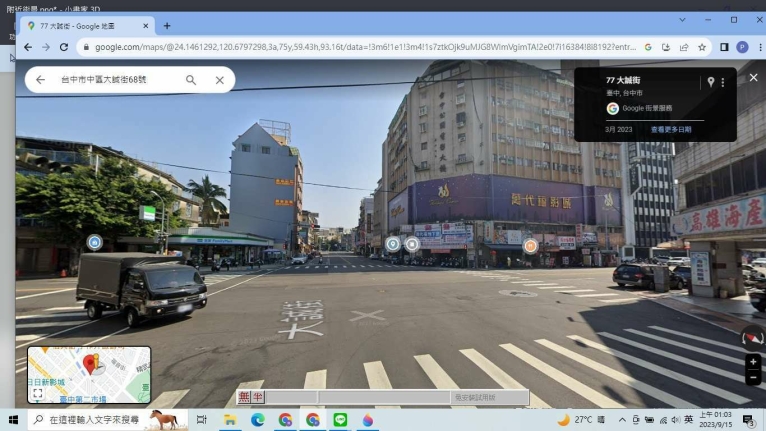Reload the Google Maps page

tap(64, 47)
